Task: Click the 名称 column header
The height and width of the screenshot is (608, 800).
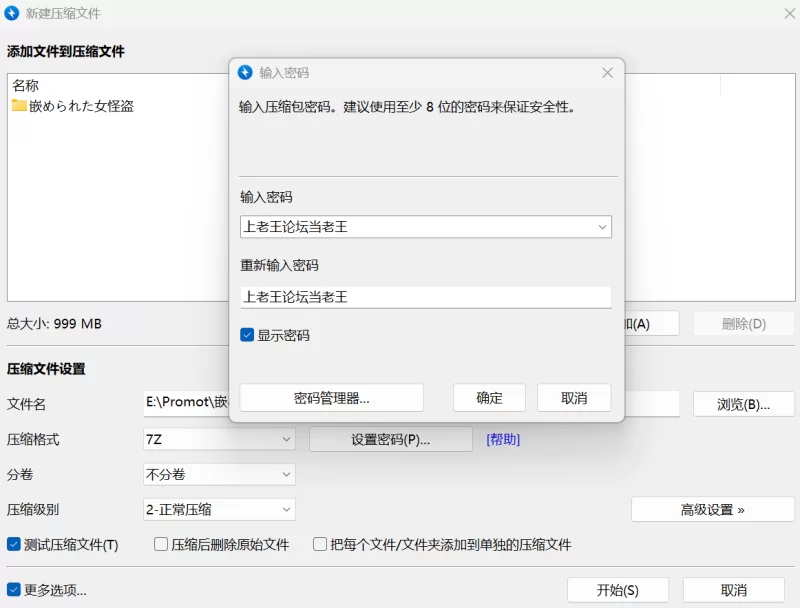Action: tap(26, 85)
